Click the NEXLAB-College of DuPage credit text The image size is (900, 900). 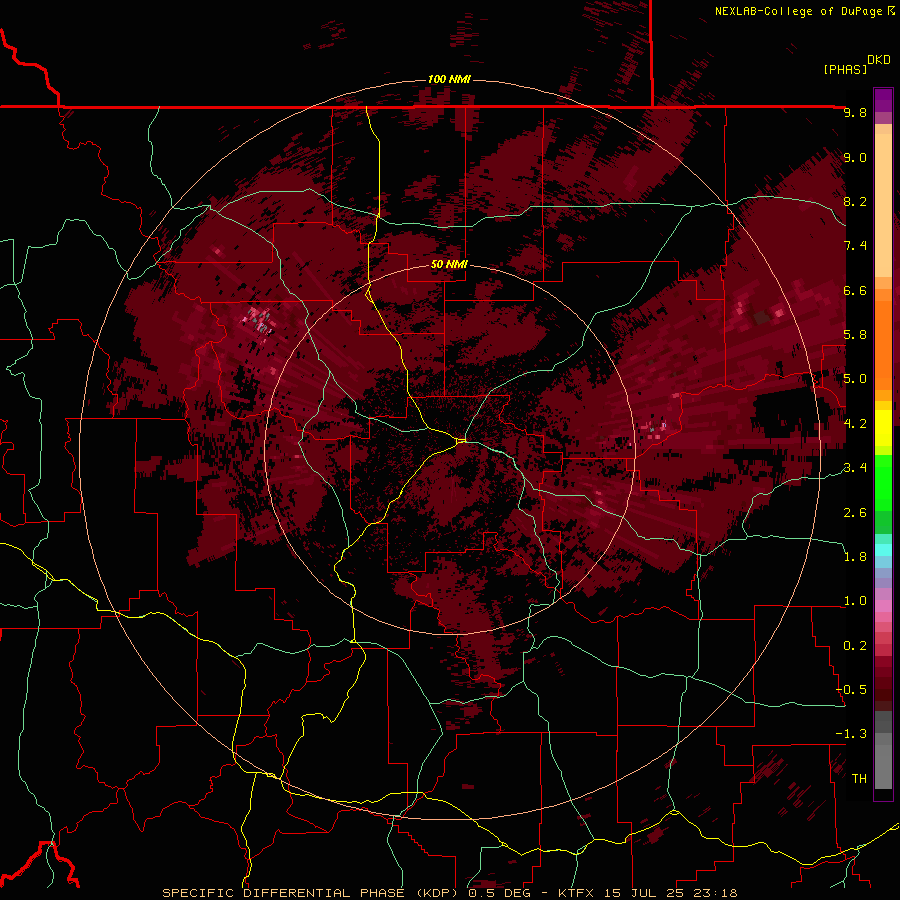pos(798,11)
